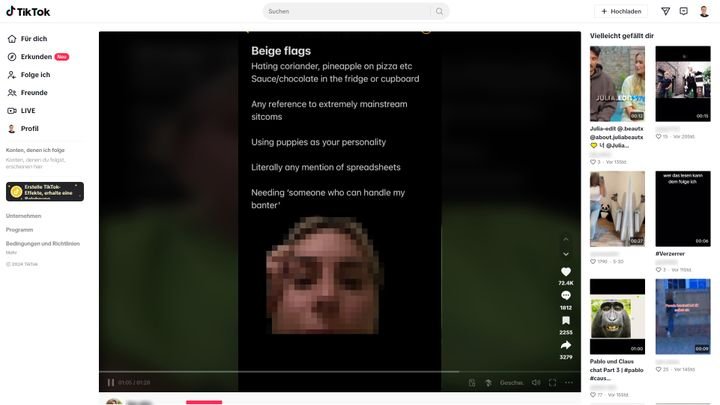The image size is (720, 405).
Task: Toggle auto-scroll icon in player
Action: 488,382
